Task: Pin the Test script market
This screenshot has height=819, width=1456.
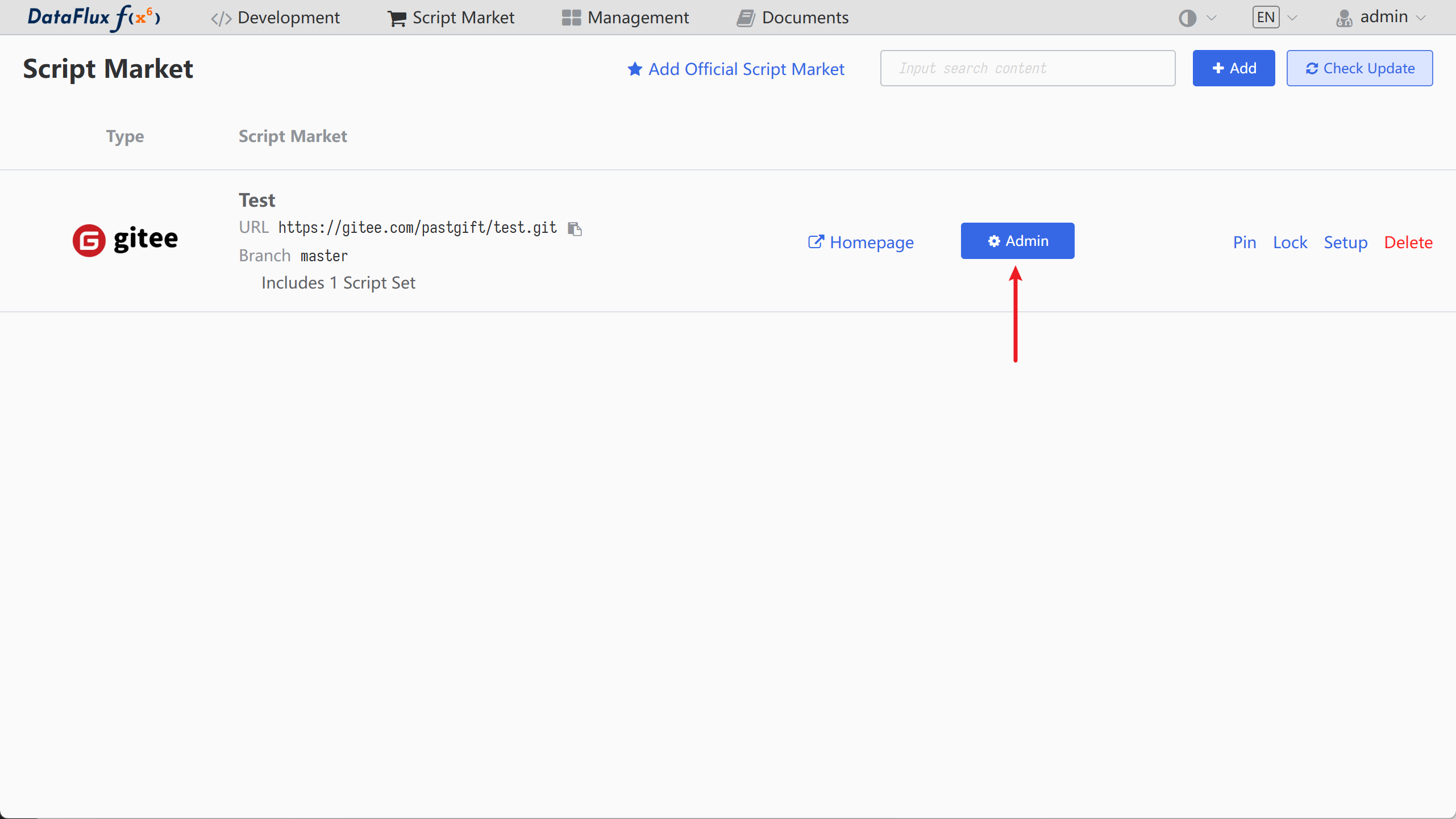Action: 1244,243
